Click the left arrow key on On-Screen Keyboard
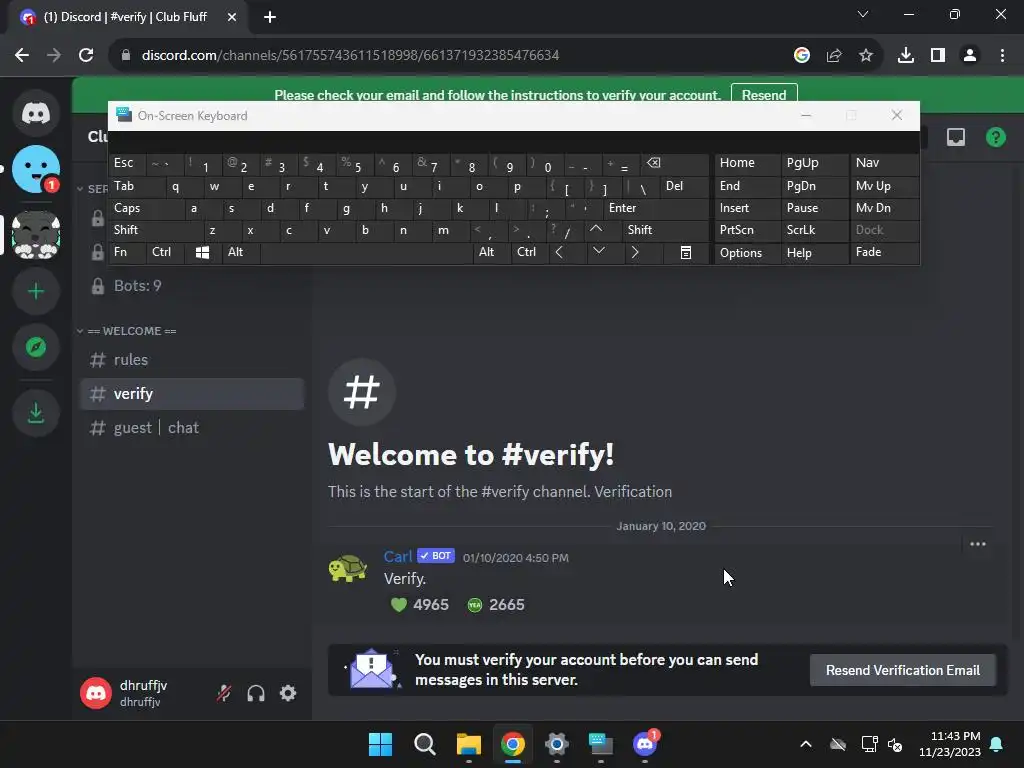 coord(559,253)
